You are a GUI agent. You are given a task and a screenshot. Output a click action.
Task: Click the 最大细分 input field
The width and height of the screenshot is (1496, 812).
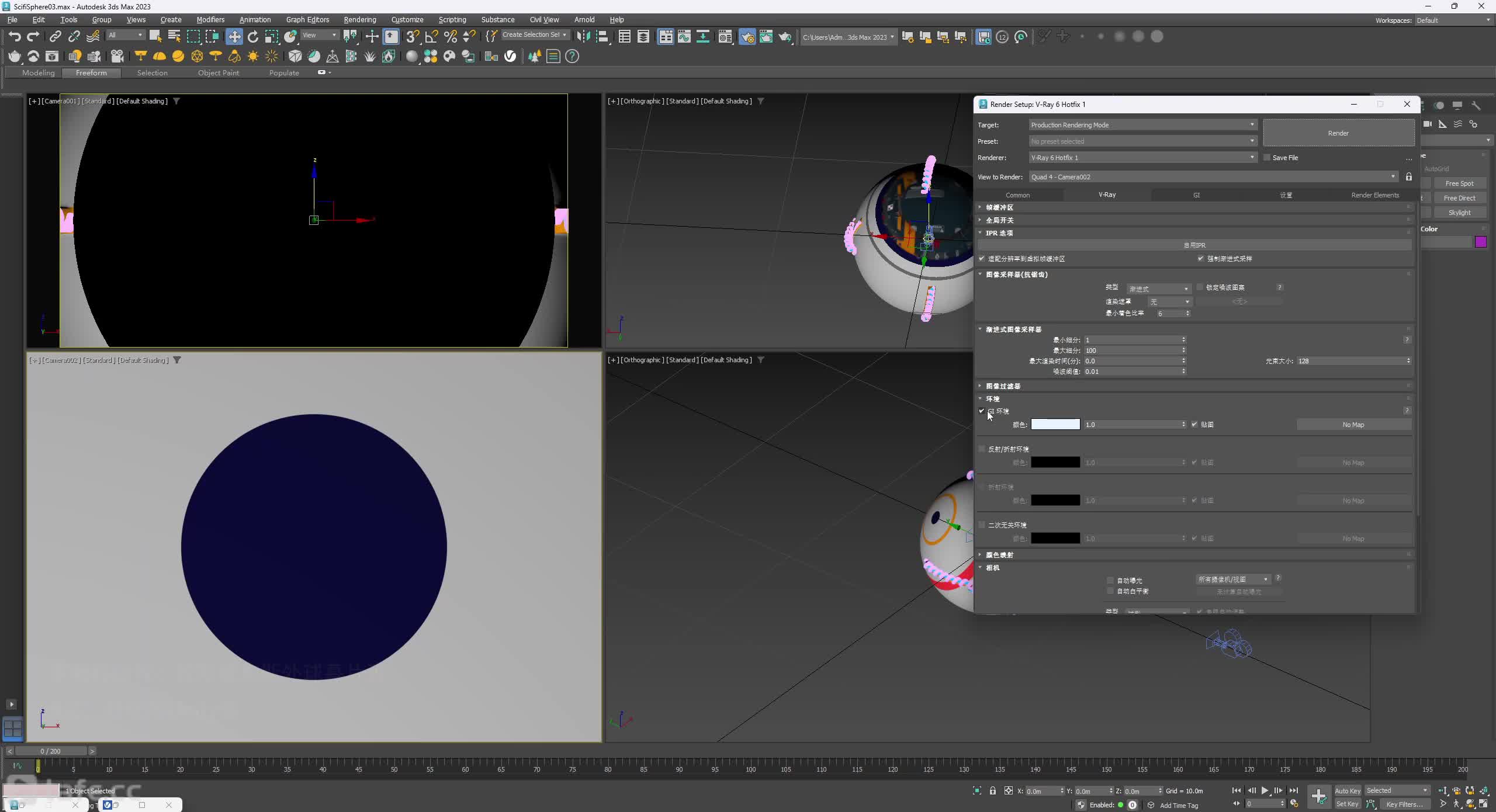click(1135, 351)
